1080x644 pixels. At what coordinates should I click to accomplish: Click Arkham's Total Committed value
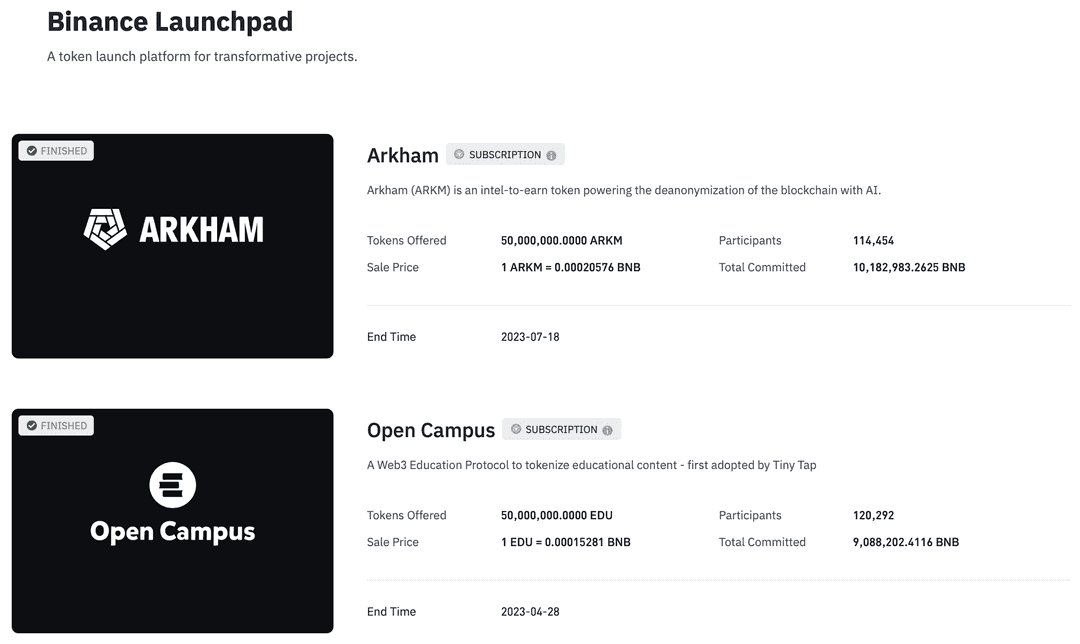click(908, 267)
